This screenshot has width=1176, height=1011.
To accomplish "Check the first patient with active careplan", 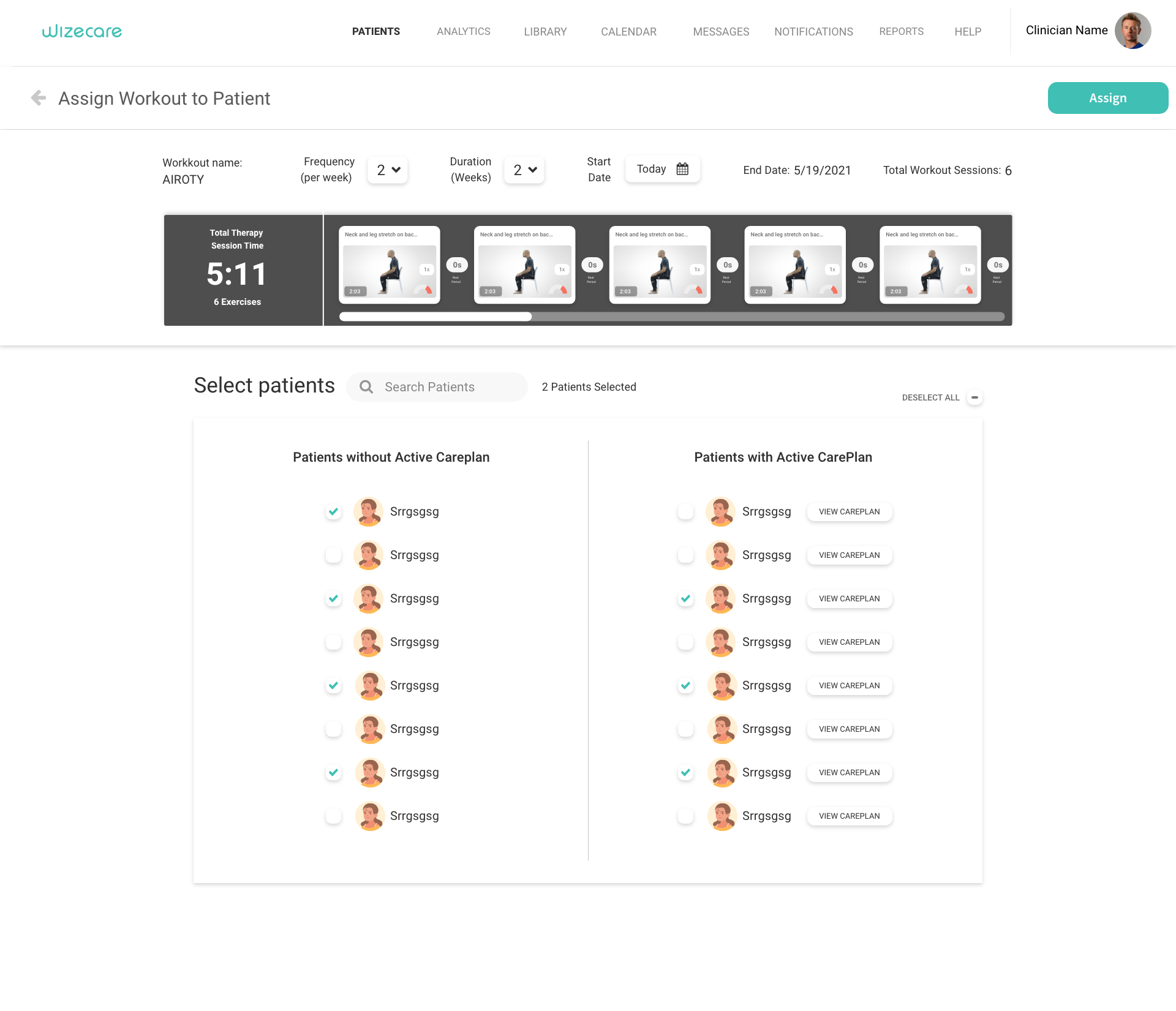I will click(x=685, y=511).
